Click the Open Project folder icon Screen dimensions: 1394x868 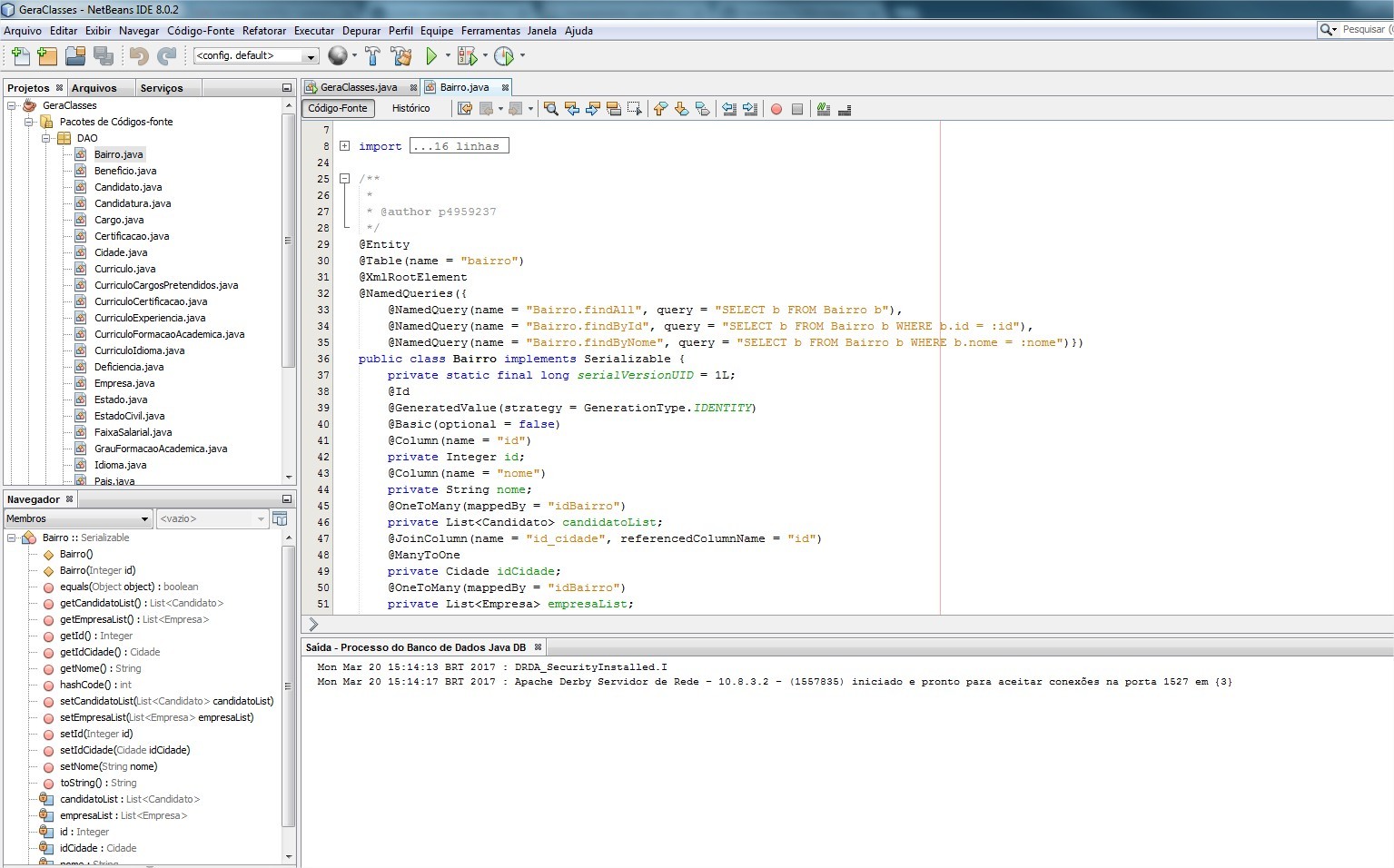[x=75, y=56]
